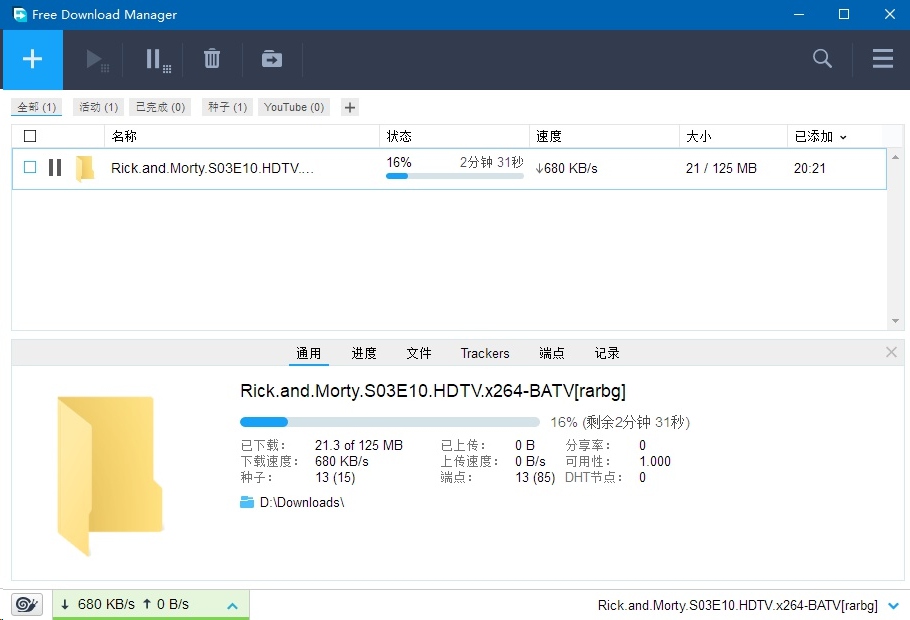The height and width of the screenshot is (620, 910).
Task: Check the select-all checkbox in column header
Action: pyautogui.click(x=30, y=135)
